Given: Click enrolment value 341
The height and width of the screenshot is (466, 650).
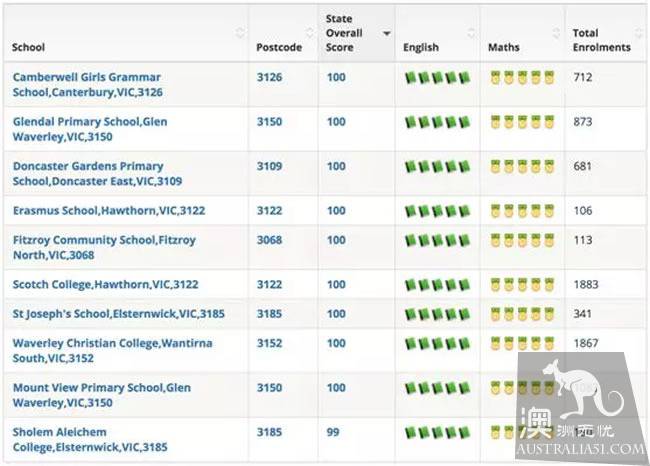Looking at the screenshot, I should 583,313.
